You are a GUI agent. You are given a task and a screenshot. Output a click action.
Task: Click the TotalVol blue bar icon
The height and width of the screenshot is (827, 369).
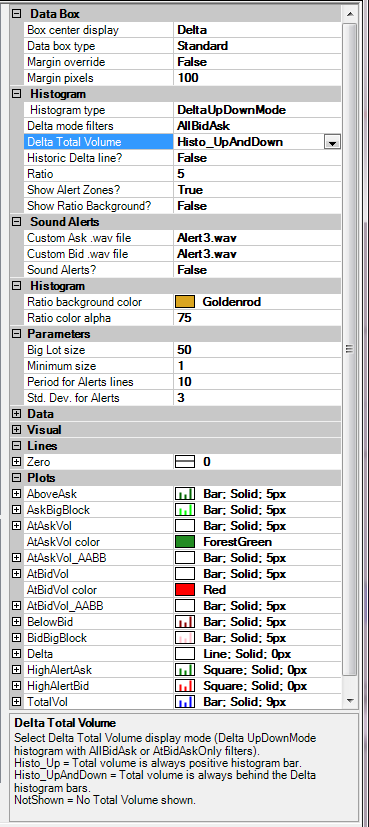185,701
